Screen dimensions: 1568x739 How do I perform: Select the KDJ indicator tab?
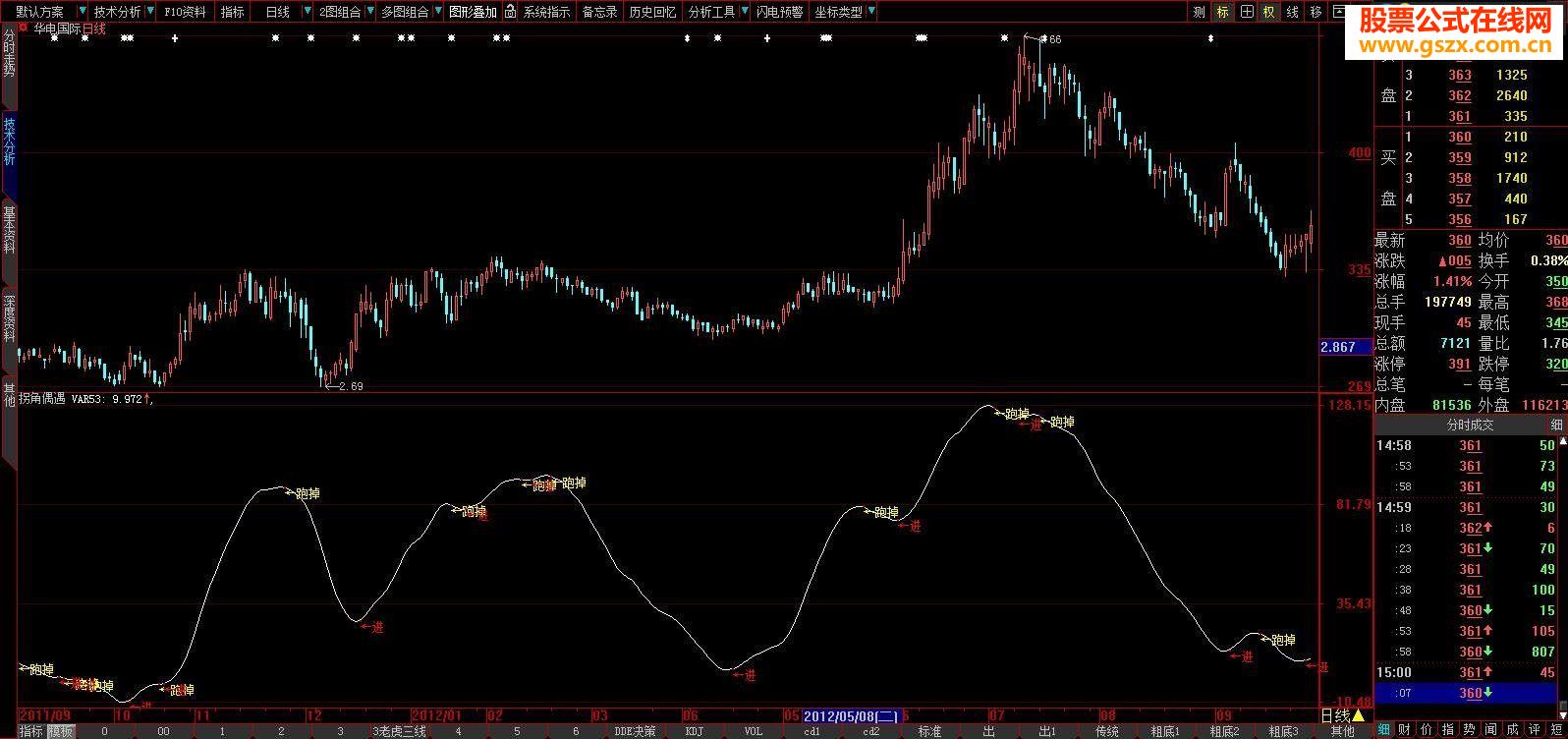pyautogui.click(x=694, y=731)
